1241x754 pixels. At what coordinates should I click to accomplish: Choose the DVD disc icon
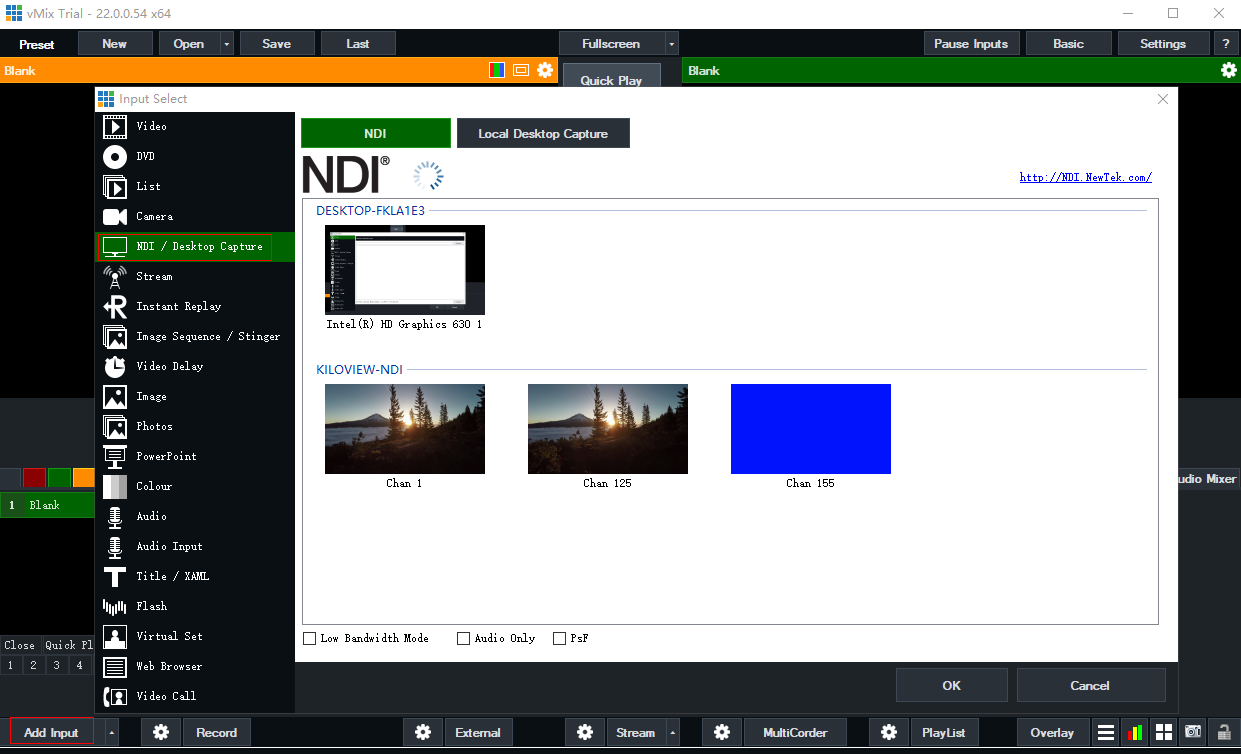click(115, 157)
